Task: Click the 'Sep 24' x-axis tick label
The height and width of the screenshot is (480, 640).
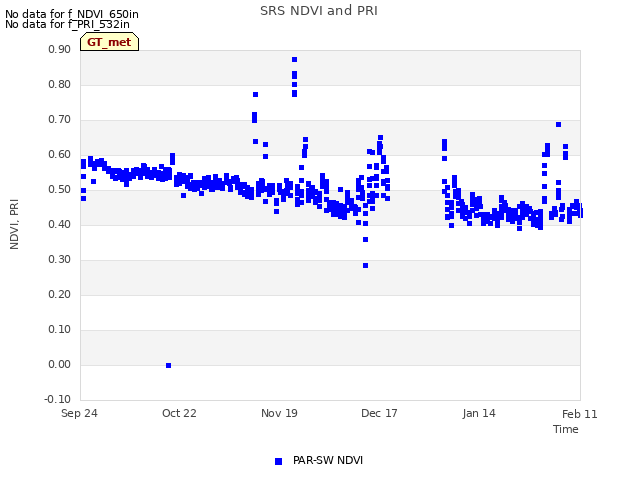Action: [x=79, y=413]
